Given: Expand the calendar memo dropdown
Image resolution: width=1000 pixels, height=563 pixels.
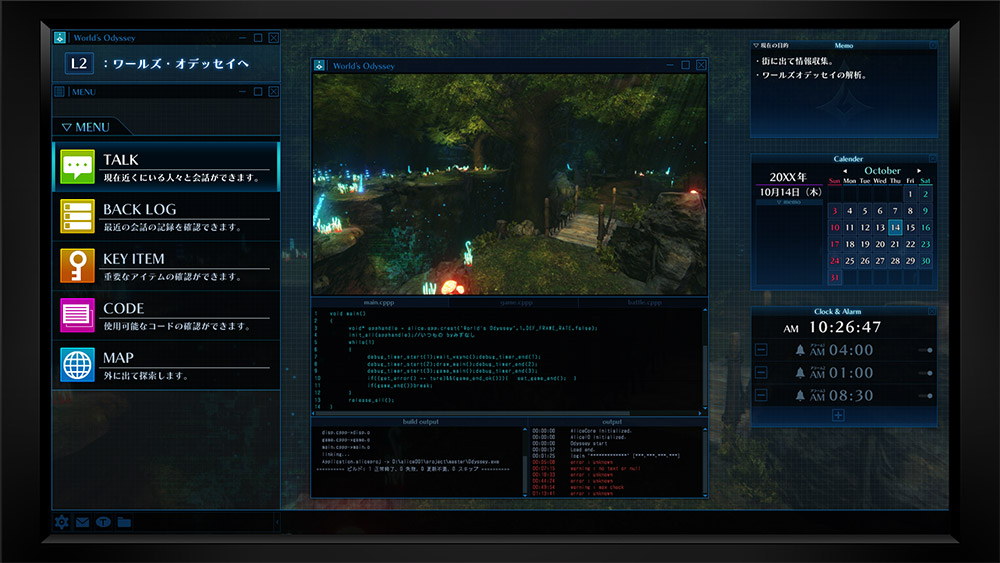Looking at the screenshot, I should pyautogui.click(x=789, y=202).
